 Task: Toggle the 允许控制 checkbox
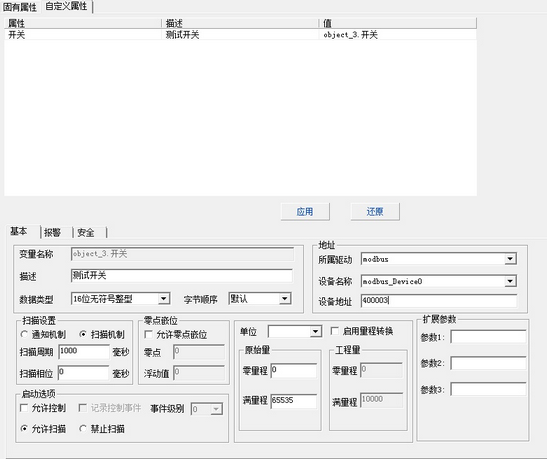point(24,408)
